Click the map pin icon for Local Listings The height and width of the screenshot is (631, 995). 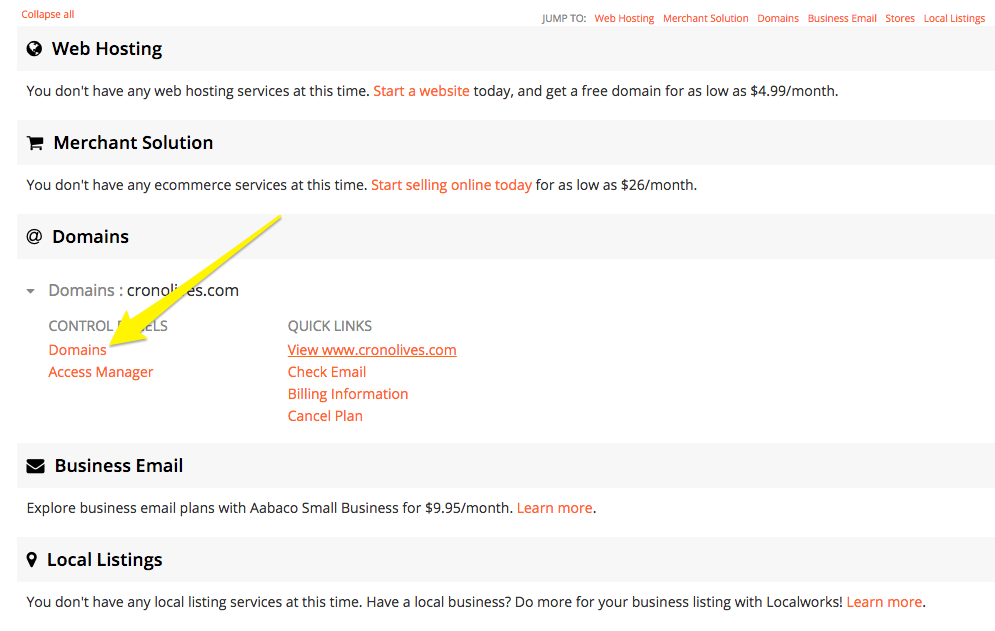click(32, 560)
